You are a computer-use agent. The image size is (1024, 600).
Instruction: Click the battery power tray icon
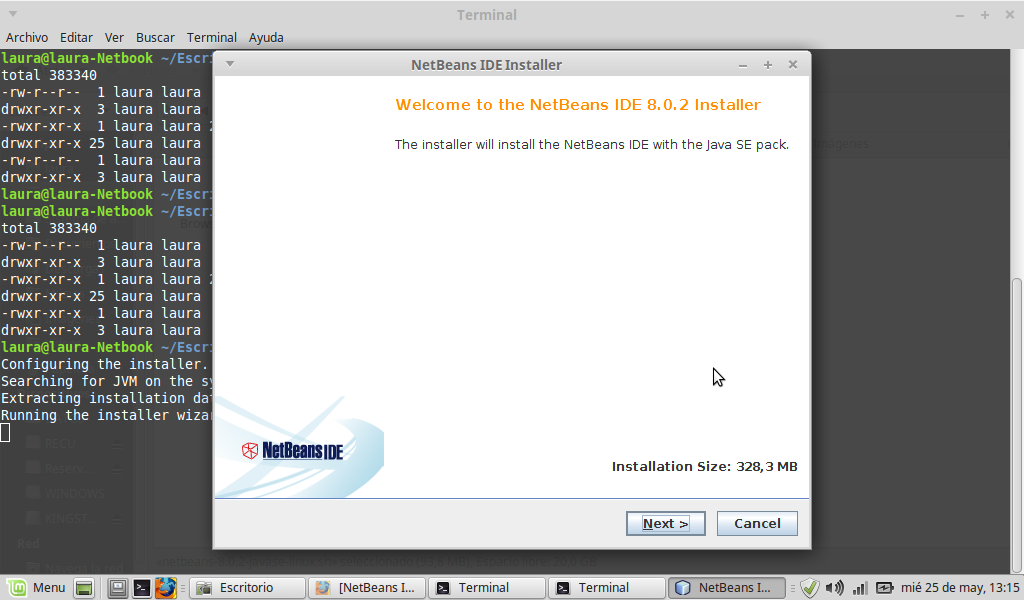(885, 588)
